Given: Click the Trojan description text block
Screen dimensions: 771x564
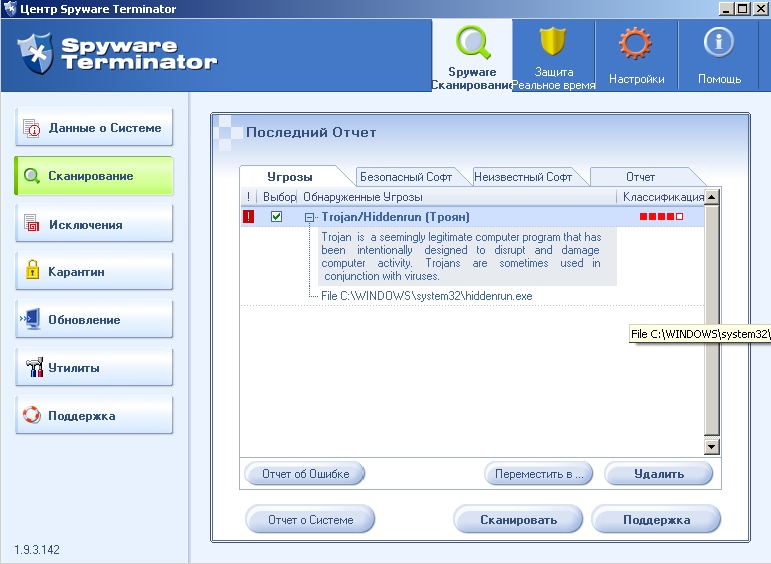Looking at the screenshot, I should click(x=467, y=256).
